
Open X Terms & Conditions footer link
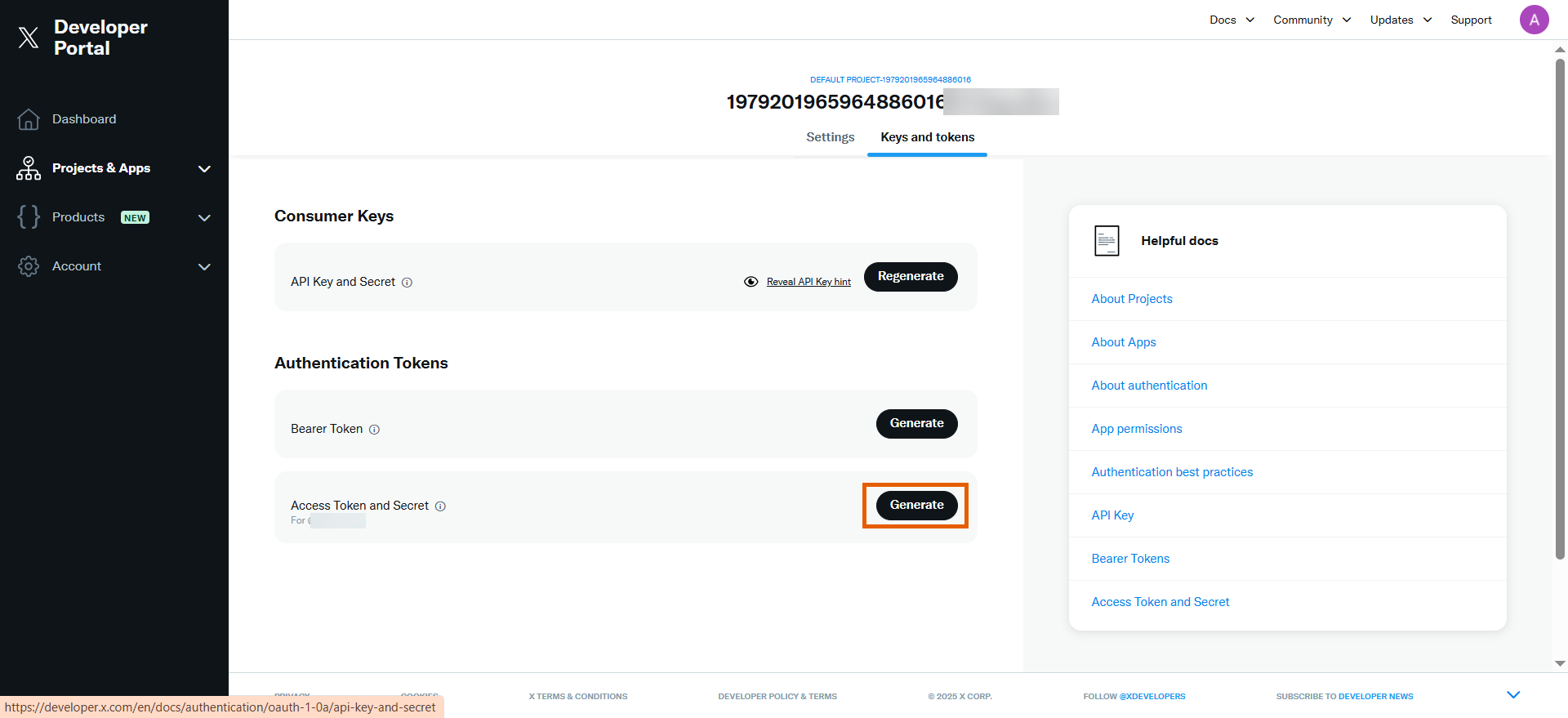578,697
